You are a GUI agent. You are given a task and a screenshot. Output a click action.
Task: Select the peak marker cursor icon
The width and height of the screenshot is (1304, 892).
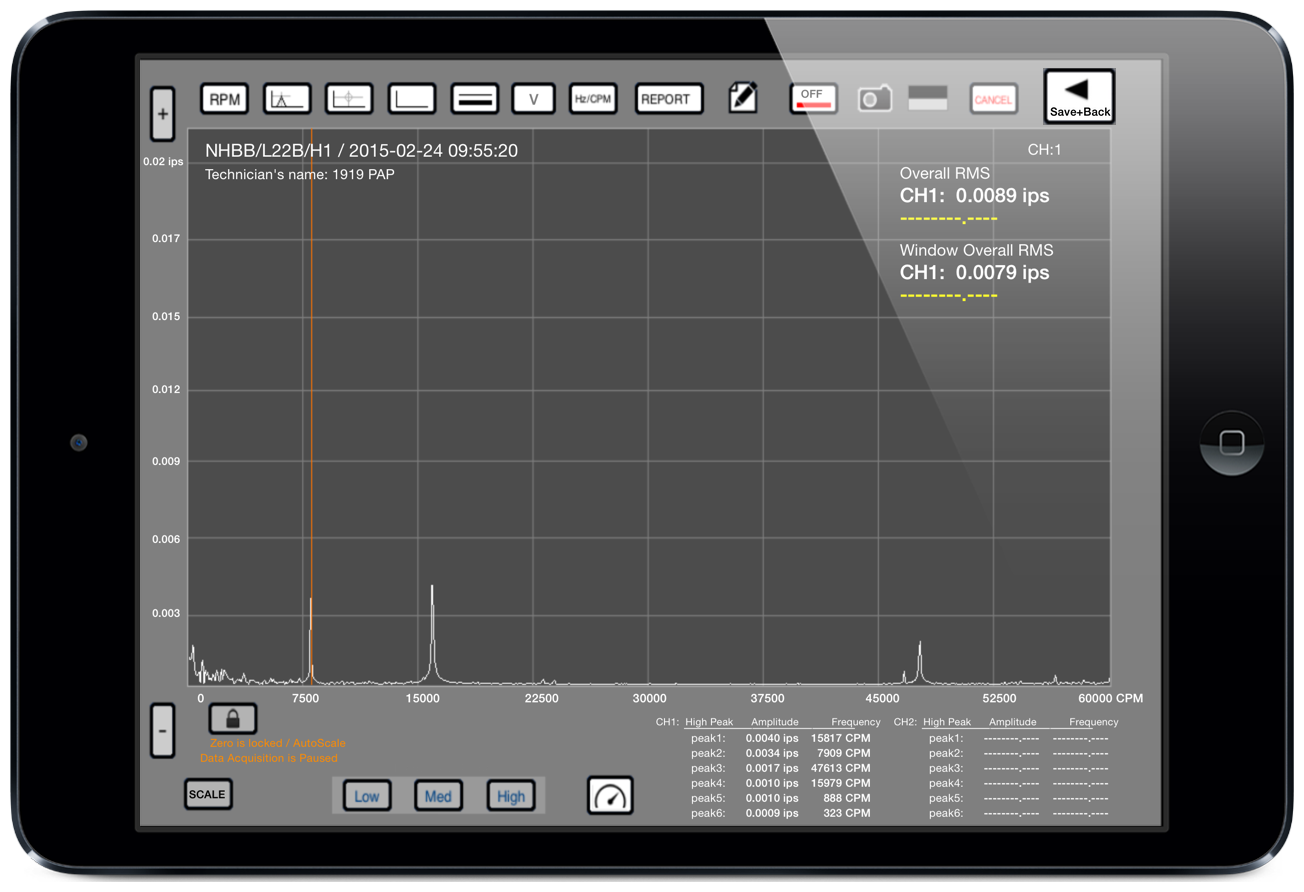coord(287,99)
